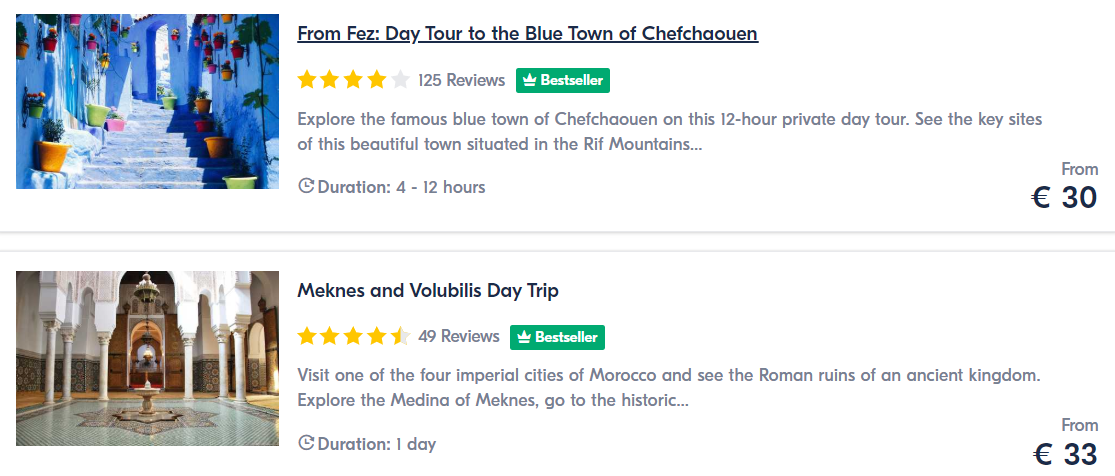Click the Bestseller badge on Meknes trip
Viewport: 1115px width, 476px height.
(x=558, y=337)
